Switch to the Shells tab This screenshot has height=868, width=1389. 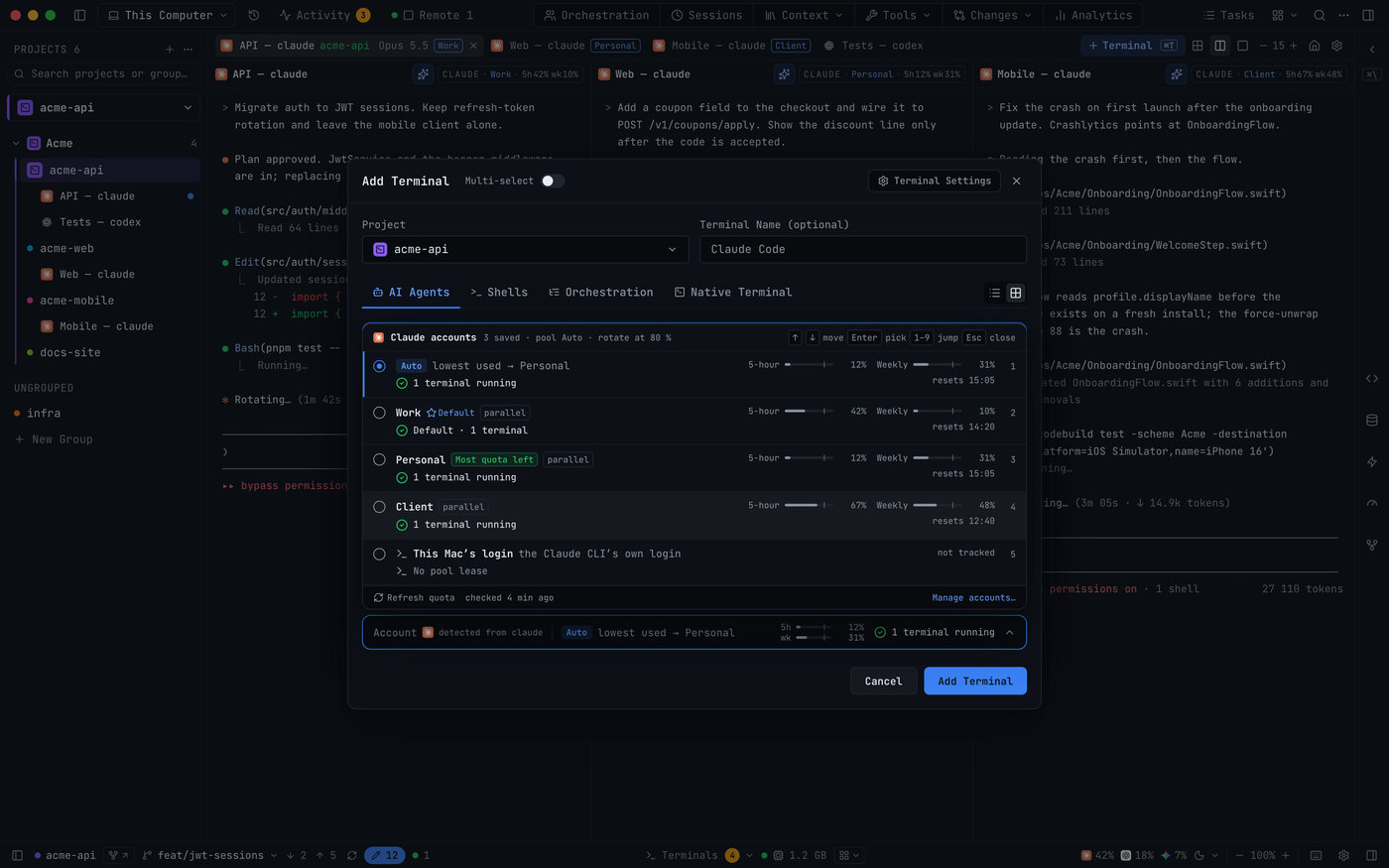[x=499, y=292]
